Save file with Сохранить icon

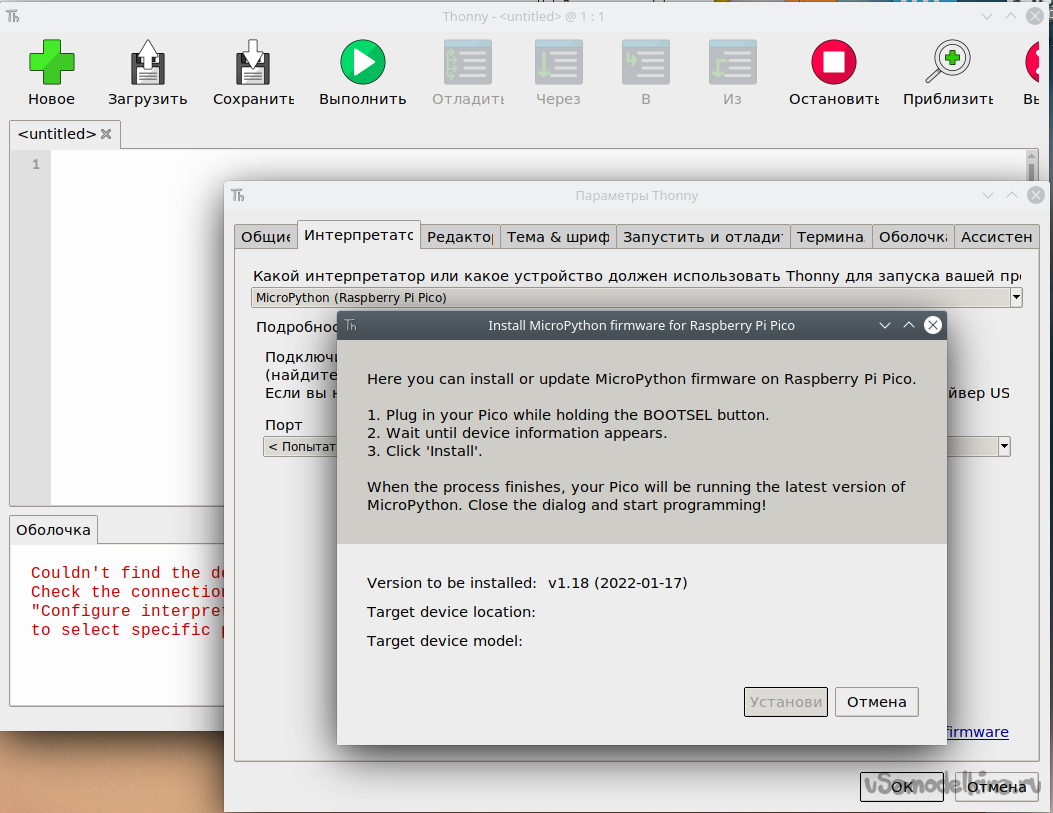coord(253,62)
